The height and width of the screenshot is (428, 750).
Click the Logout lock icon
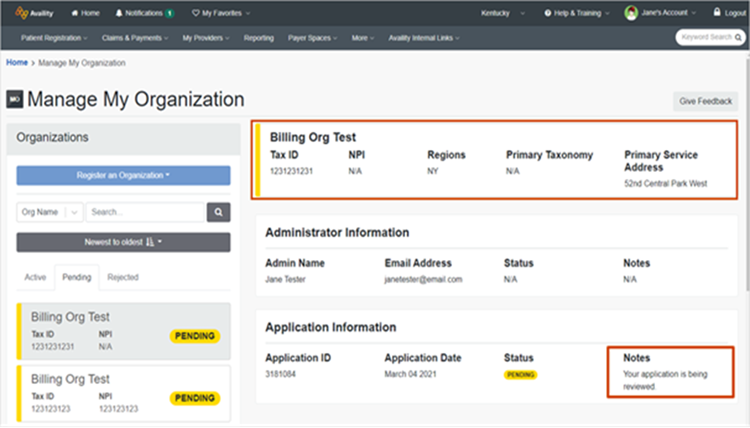(717, 12)
